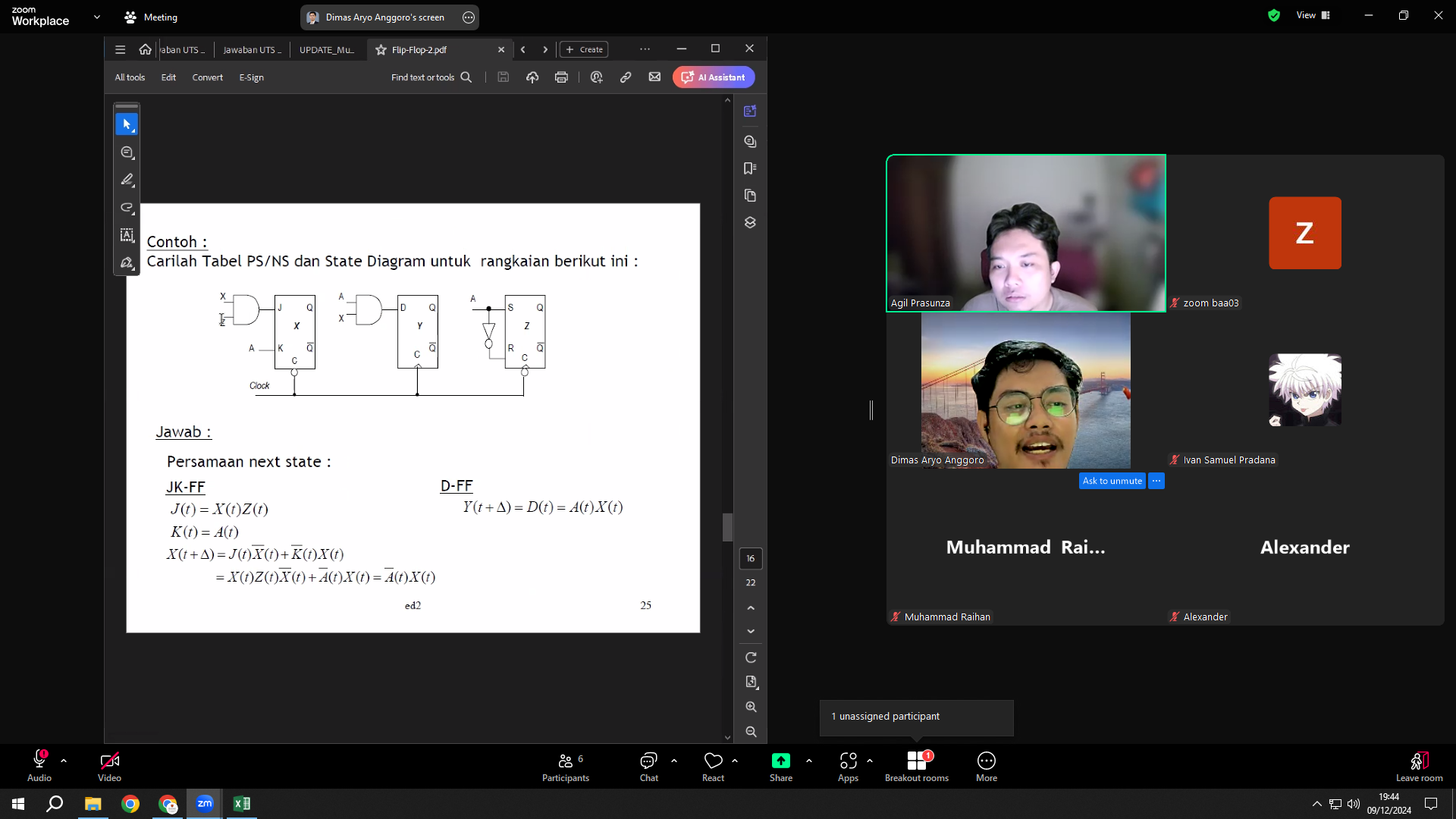
Task: Click the Meeting button
Action: point(151,17)
